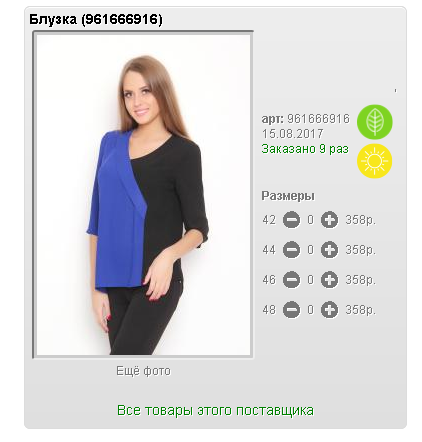
Task: Decrease quantity for size 48
Action: tap(291, 310)
